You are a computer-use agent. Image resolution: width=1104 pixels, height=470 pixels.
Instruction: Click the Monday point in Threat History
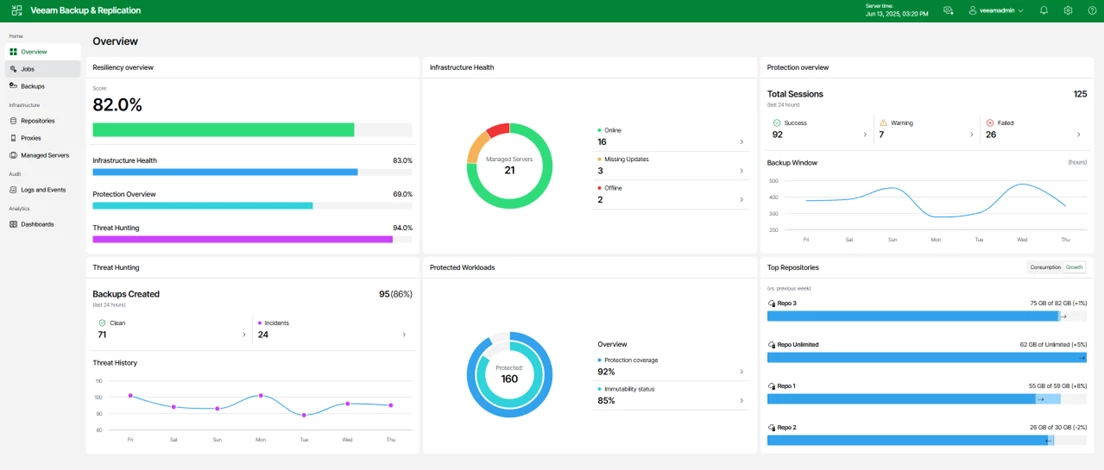tap(261, 395)
